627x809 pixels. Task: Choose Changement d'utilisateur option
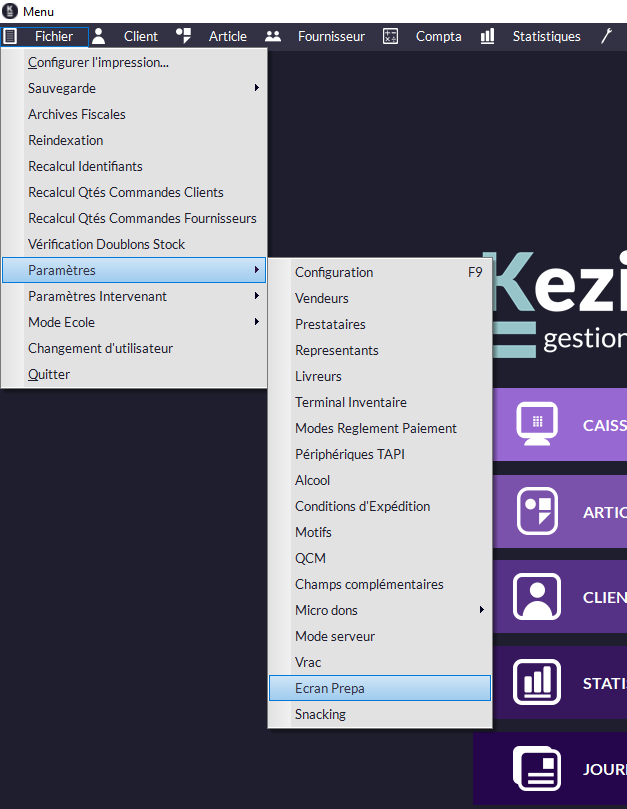coord(100,348)
